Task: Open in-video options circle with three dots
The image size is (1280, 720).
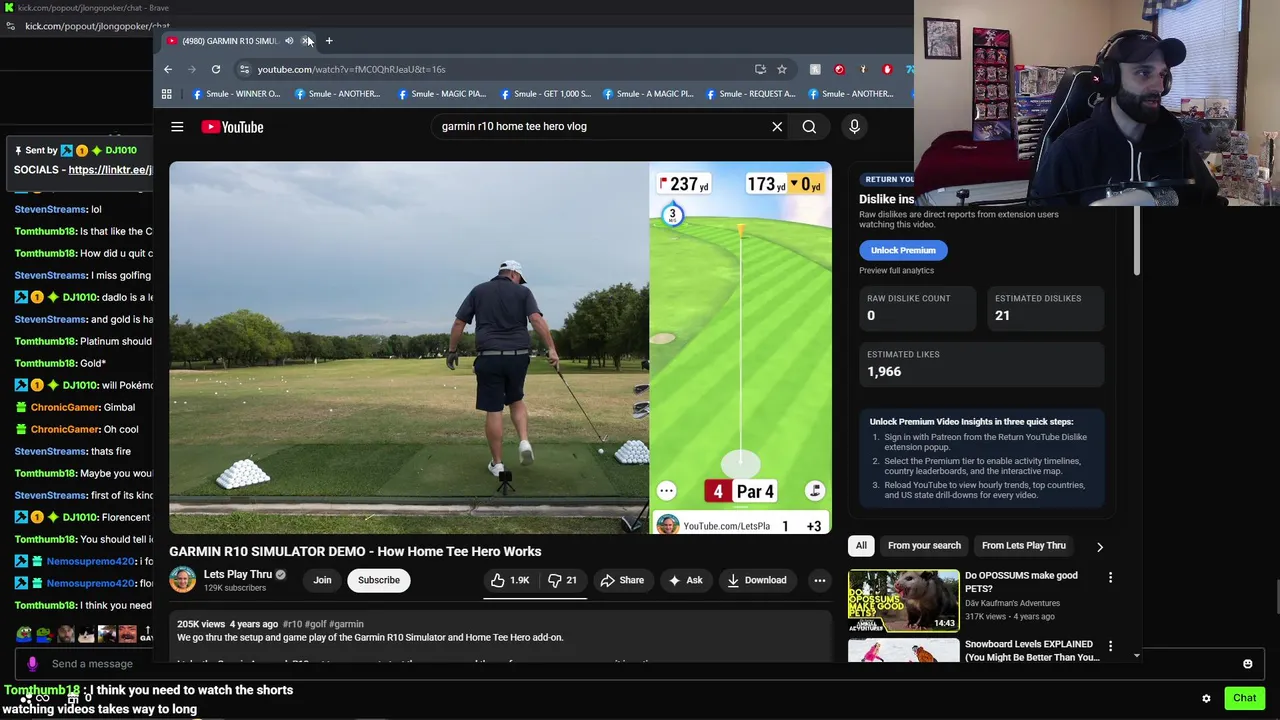Action: coord(666,491)
